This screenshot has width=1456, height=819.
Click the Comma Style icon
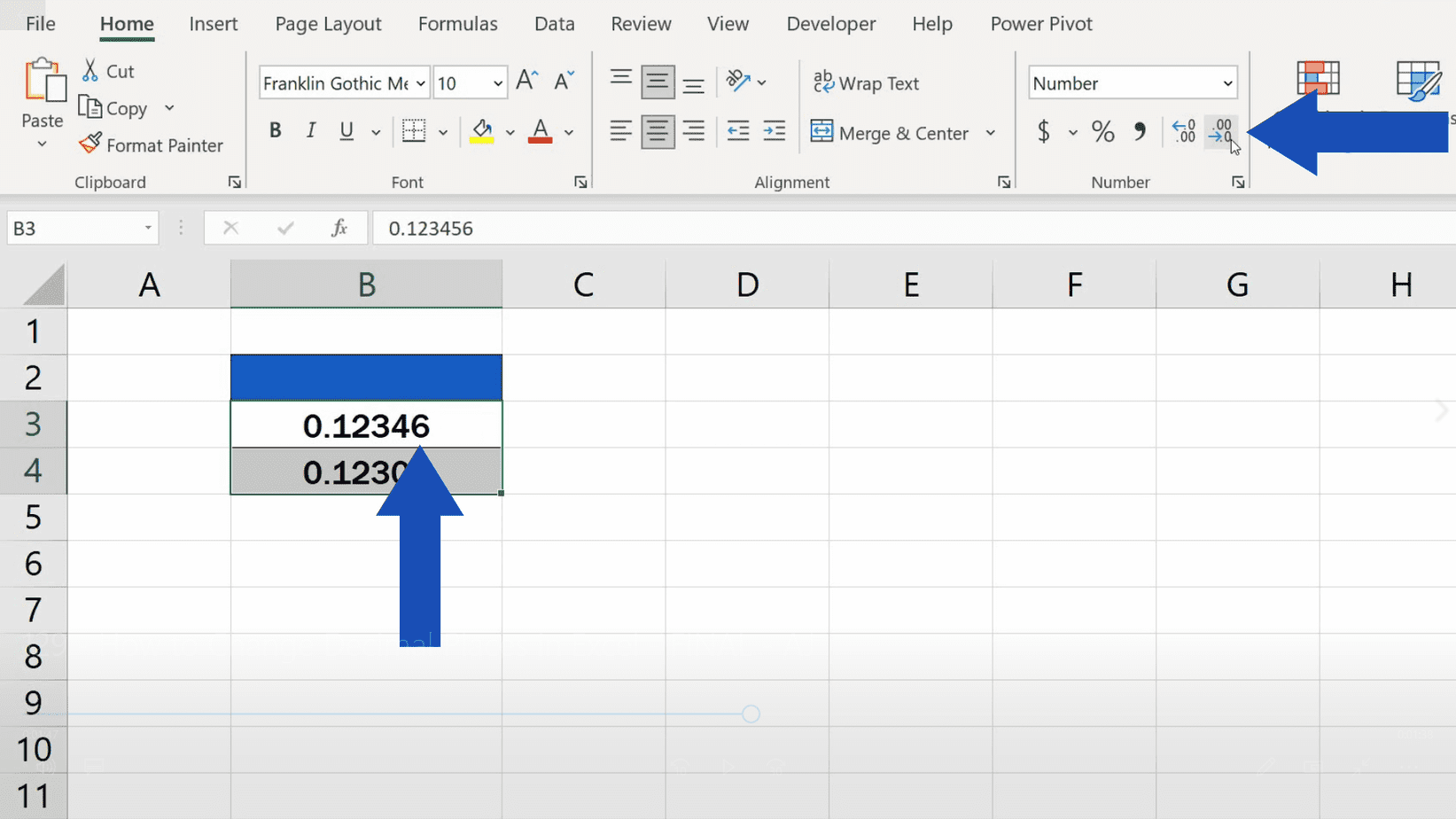1140,131
